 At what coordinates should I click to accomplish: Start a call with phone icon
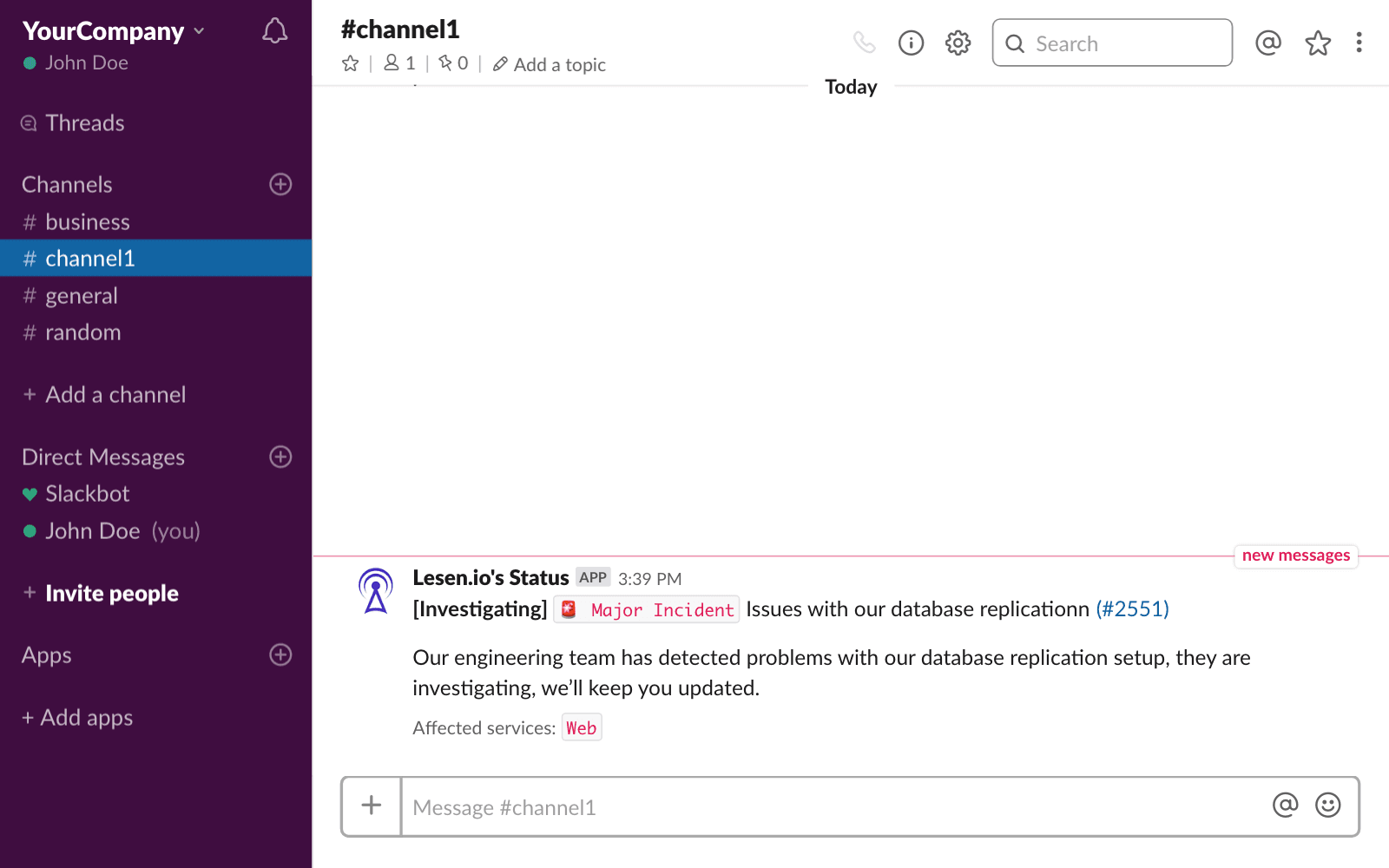coord(864,43)
